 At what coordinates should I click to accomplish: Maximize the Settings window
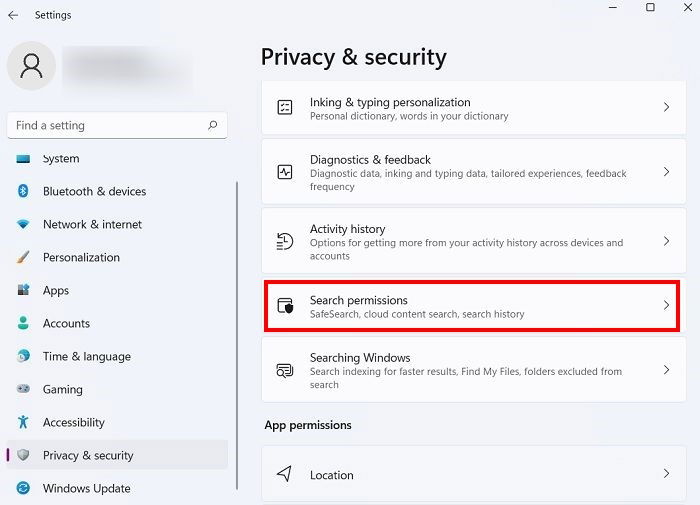(650, 7)
